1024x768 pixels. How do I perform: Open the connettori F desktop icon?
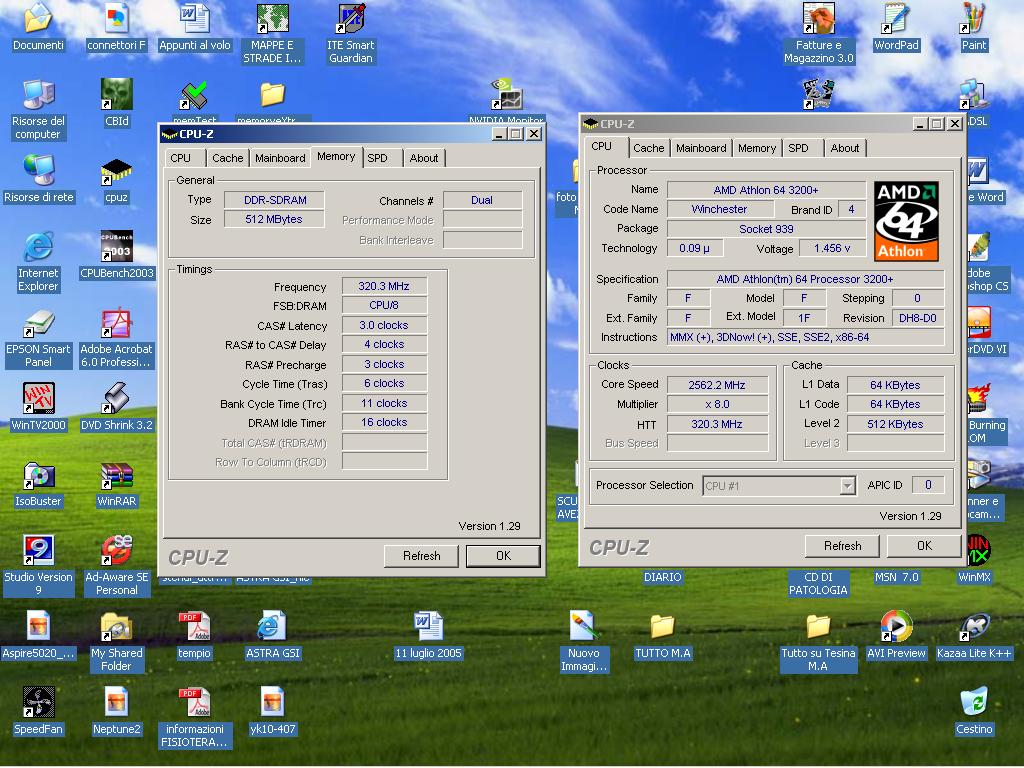[x=116, y=18]
